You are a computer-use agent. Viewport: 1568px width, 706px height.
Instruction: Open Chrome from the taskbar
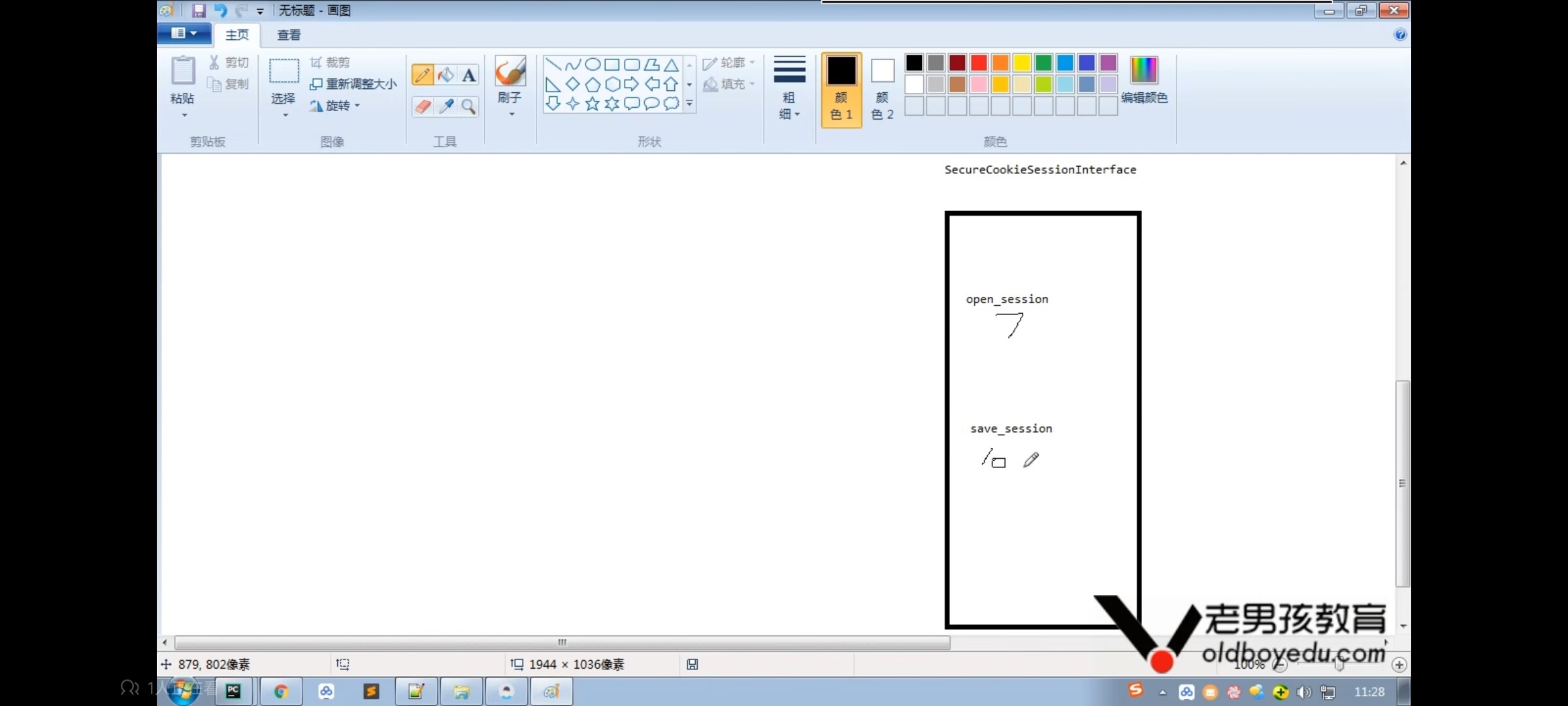[x=281, y=692]
